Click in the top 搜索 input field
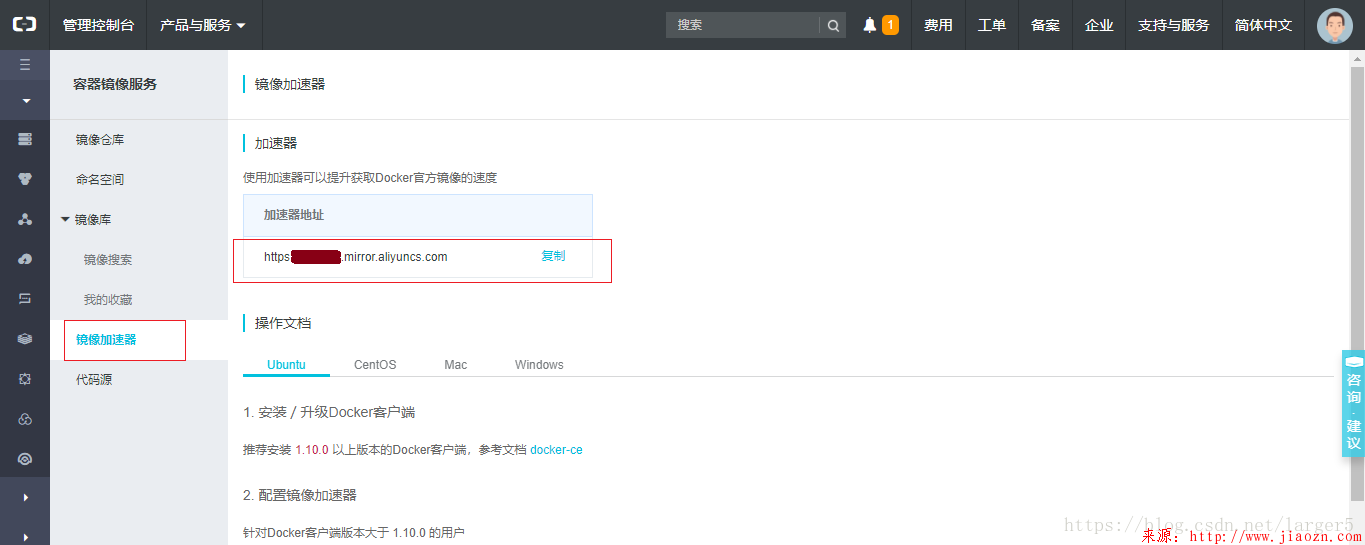This screenshot has width=1365, height=545. coord(742,25)
